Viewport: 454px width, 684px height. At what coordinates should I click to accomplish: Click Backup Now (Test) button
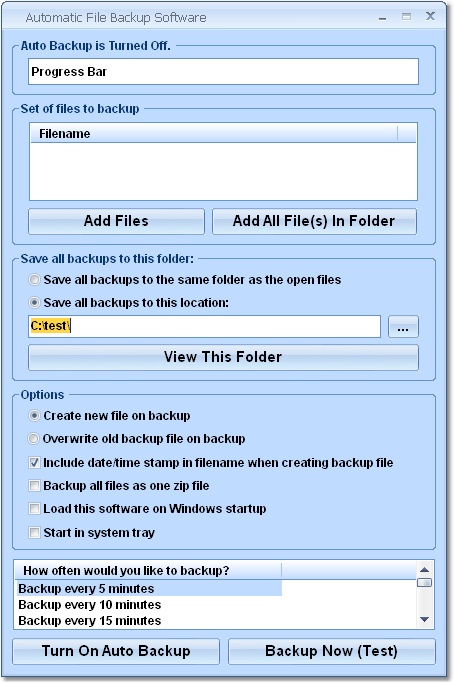point(331,651)
